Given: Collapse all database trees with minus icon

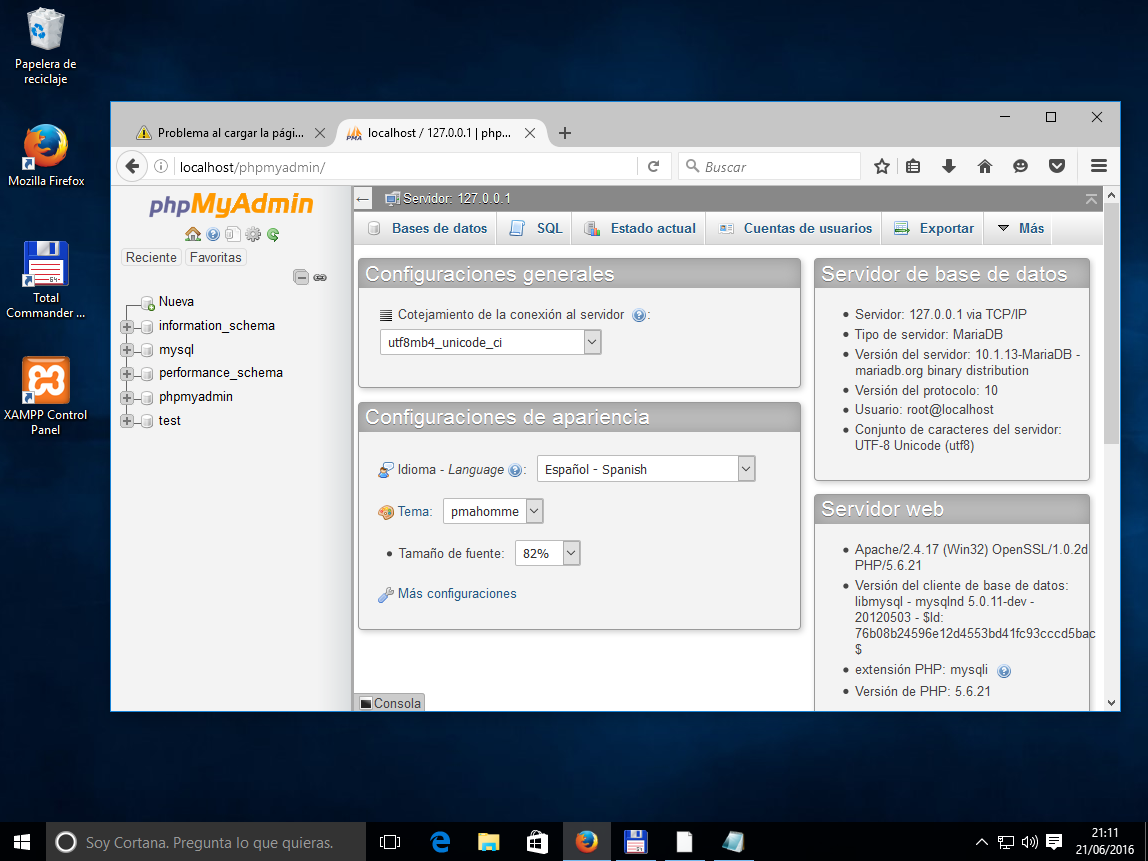Looking at the screenshot, I should 301,278.
